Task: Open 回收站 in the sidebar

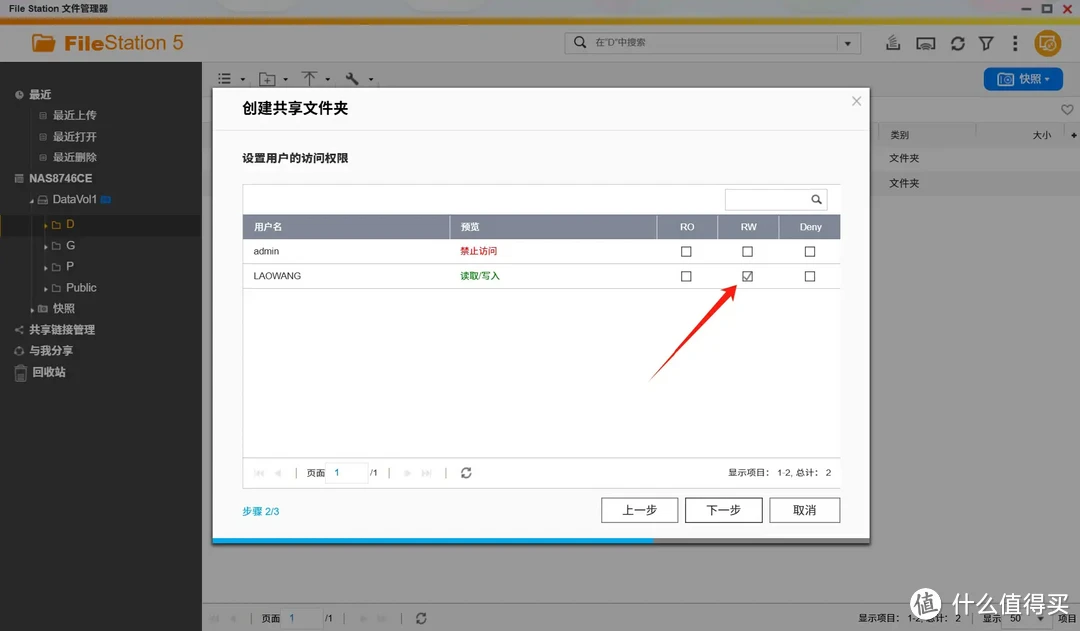Action: (48, 372)
